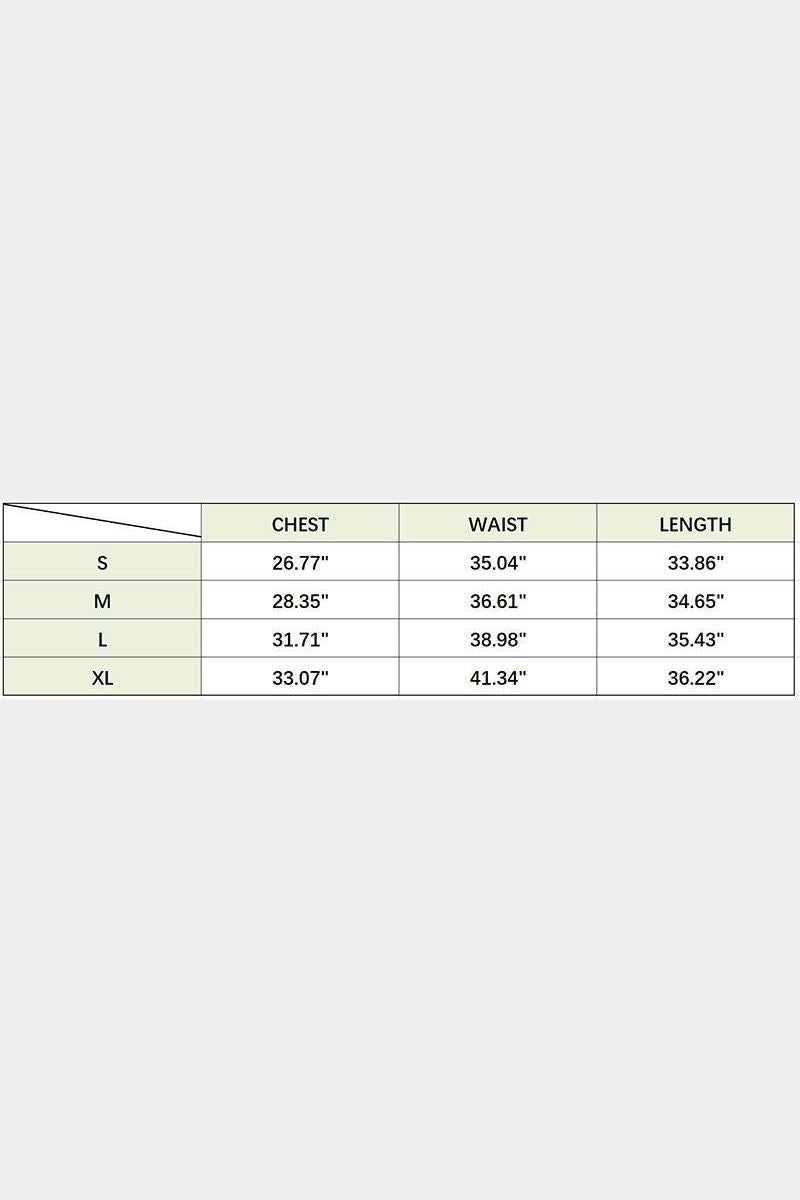Click the diagonal-split top-left table cell
This screenshot has width=800, height=1200.
pos(102,523)
